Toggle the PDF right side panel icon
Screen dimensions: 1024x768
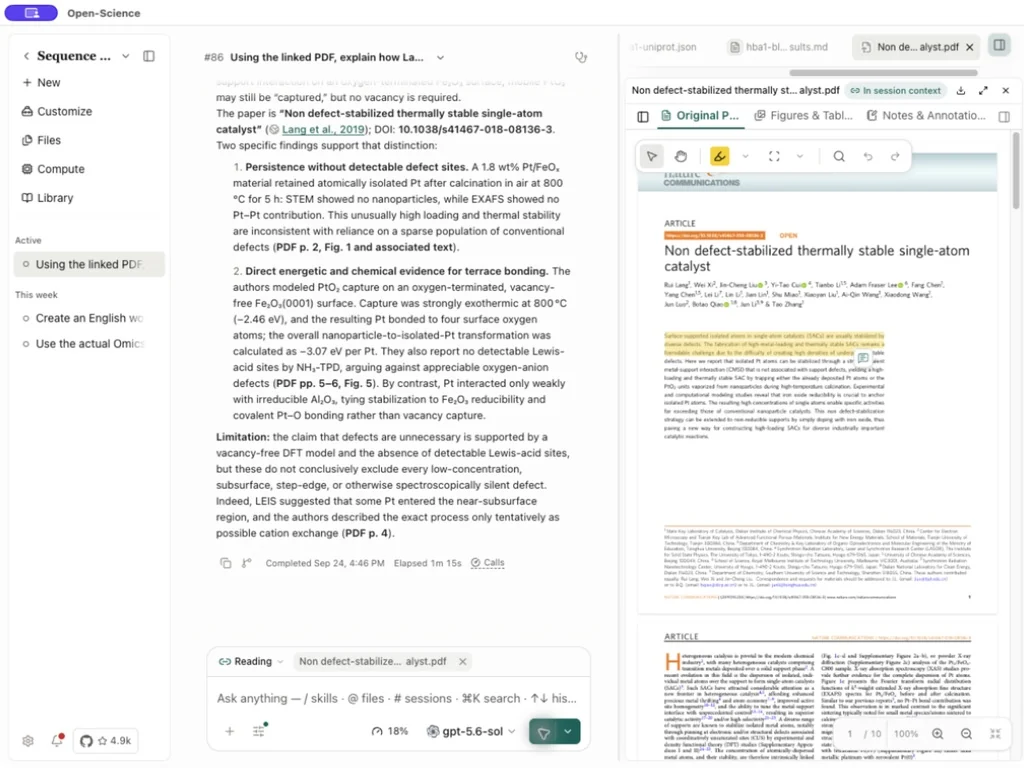(x=1004, y=116)
